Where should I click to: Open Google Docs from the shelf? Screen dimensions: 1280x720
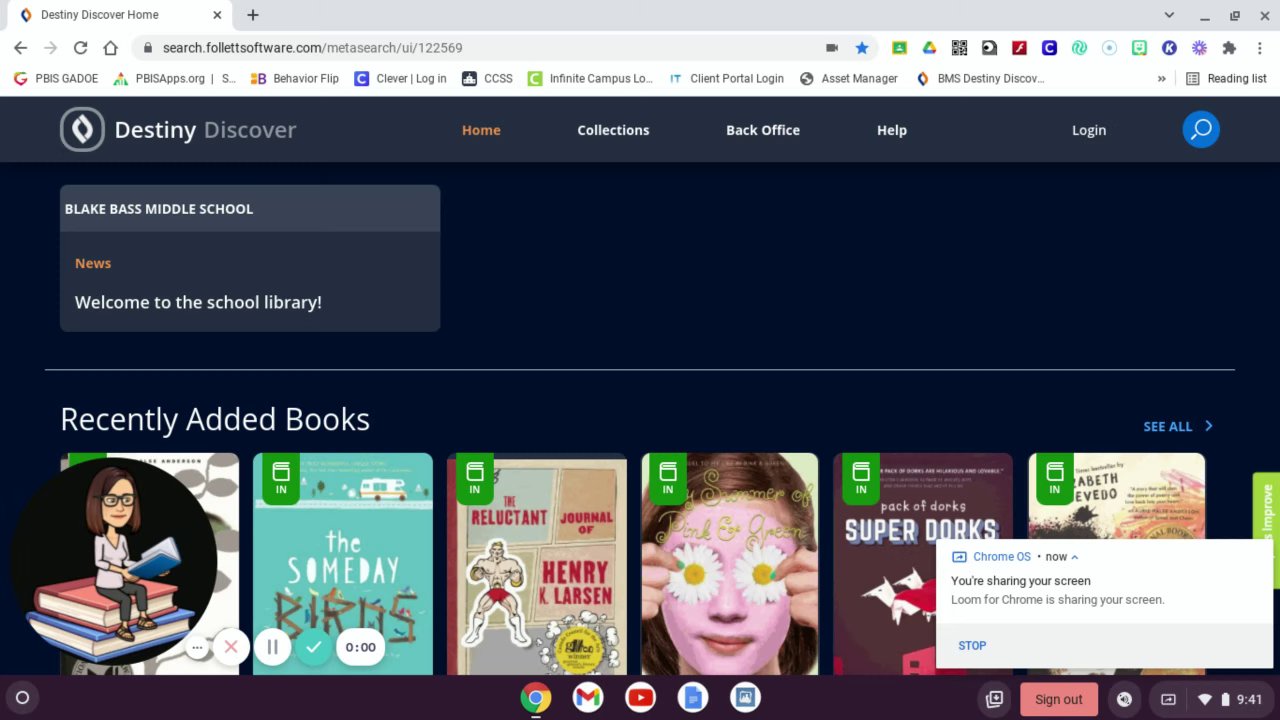(x=692, y=698)
